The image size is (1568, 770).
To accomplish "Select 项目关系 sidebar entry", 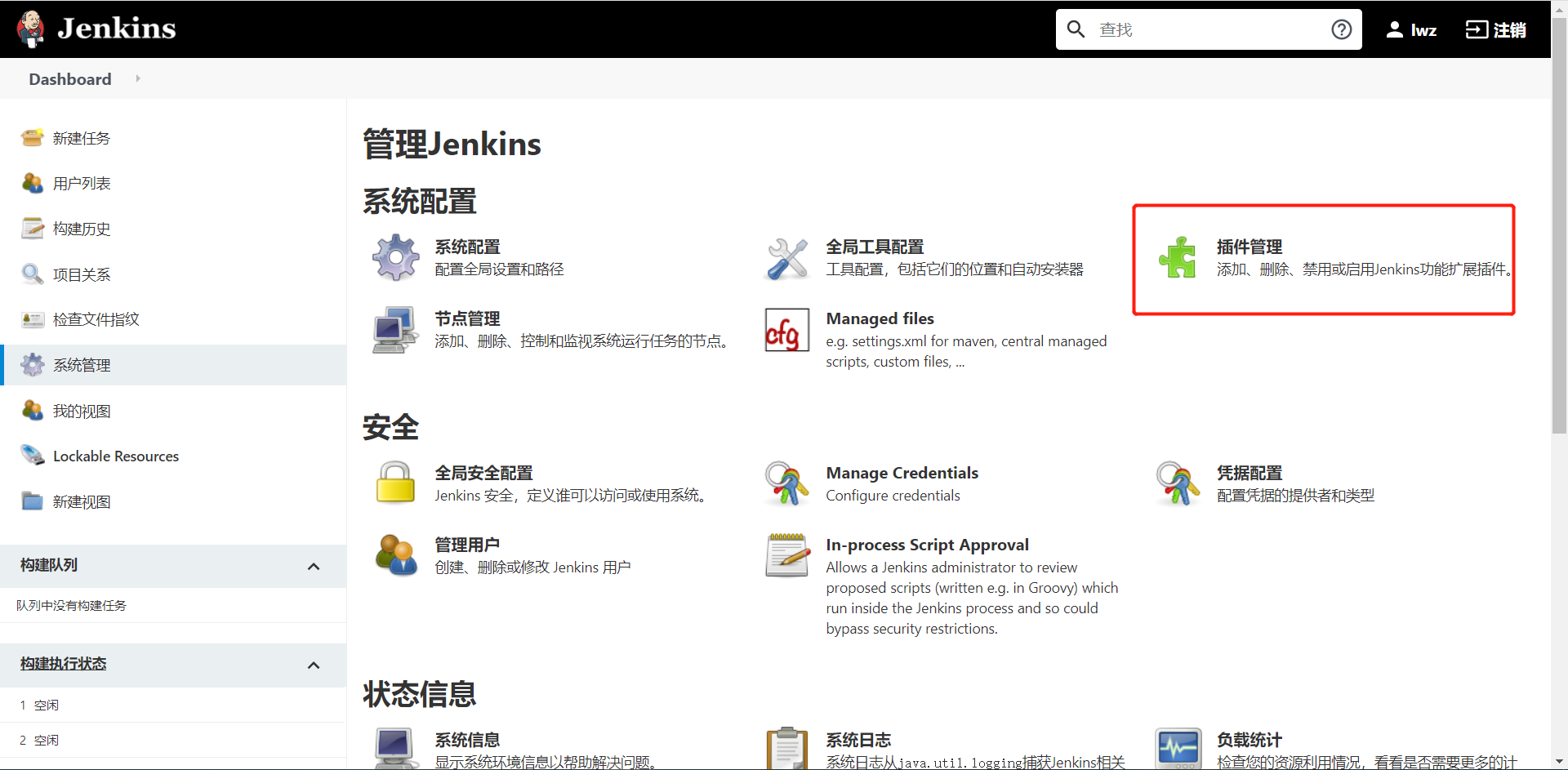I will (x=82, y=274).
